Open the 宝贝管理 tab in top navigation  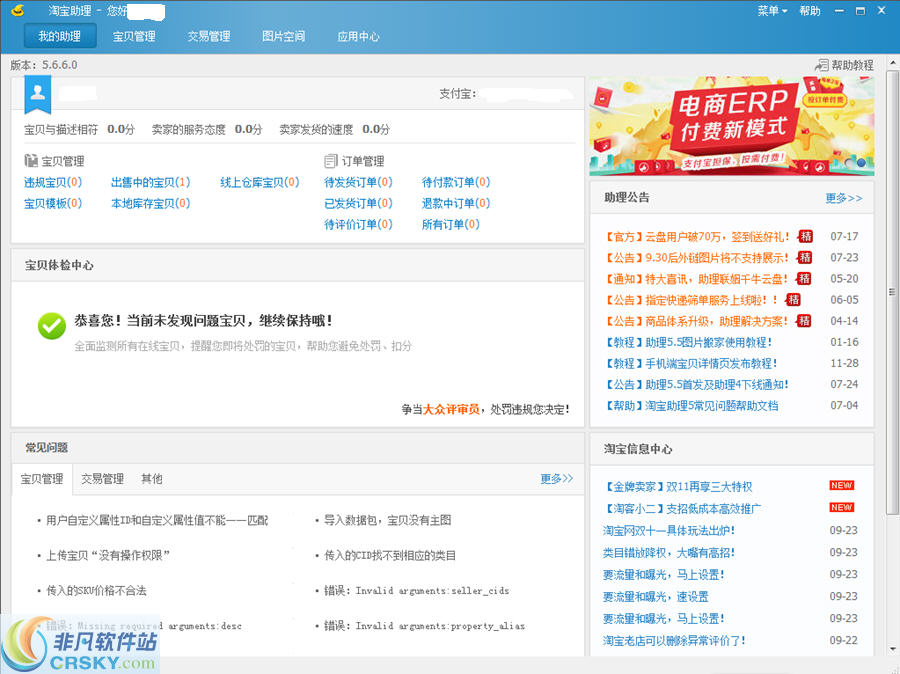(x=134, y=36)
